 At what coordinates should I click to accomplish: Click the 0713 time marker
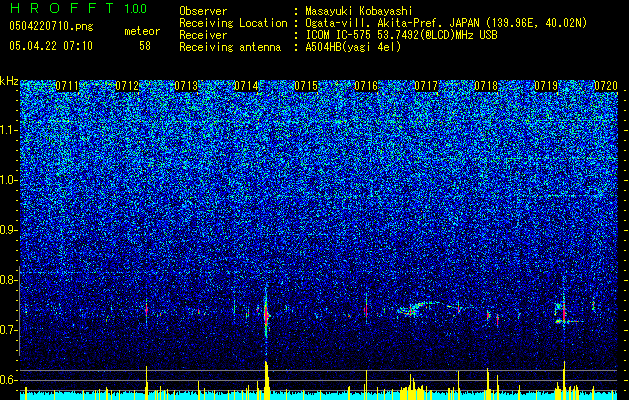(x=187, y=86)
